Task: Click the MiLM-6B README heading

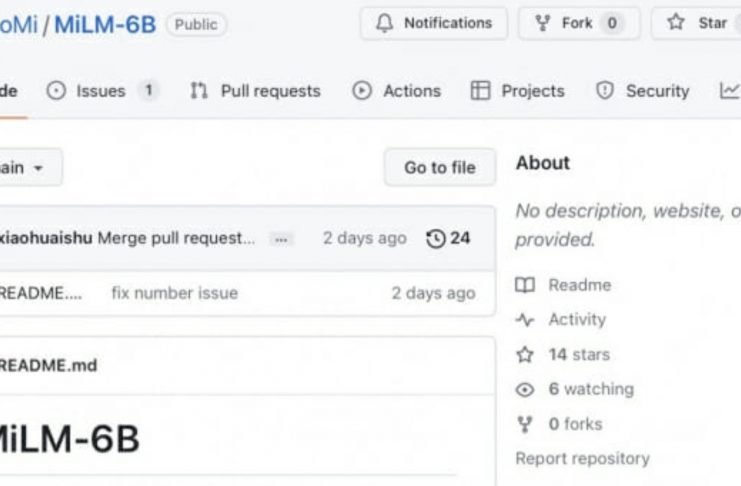Action: pyautogui.click(x=69, y=439)
